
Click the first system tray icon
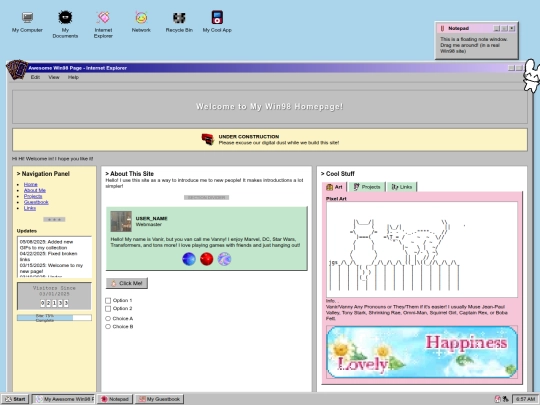pos(498,399)
